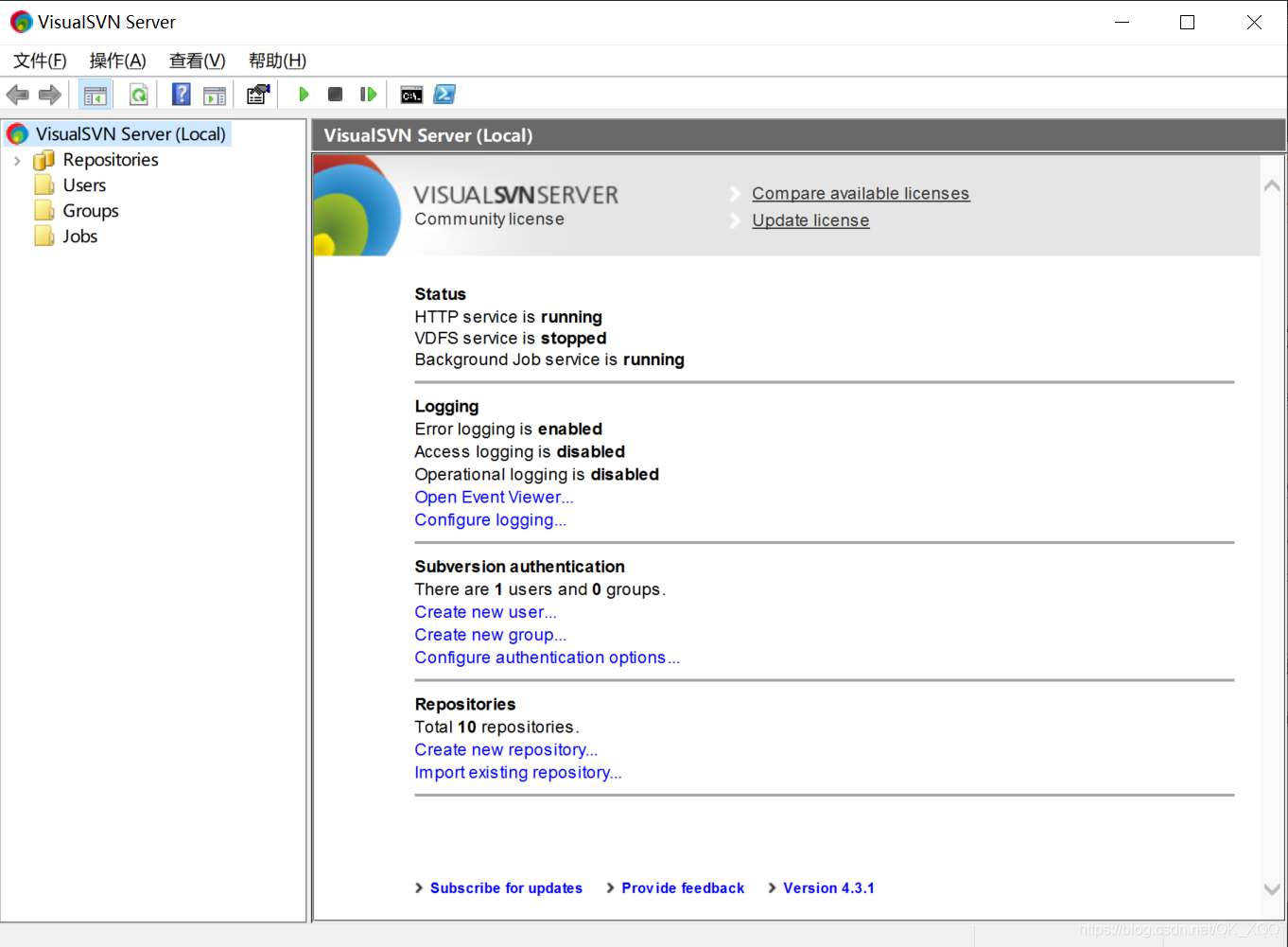The image size is (1288, 947).
Task: Click the VISUALSVNSERVER banner title
Action: point(515,195)
